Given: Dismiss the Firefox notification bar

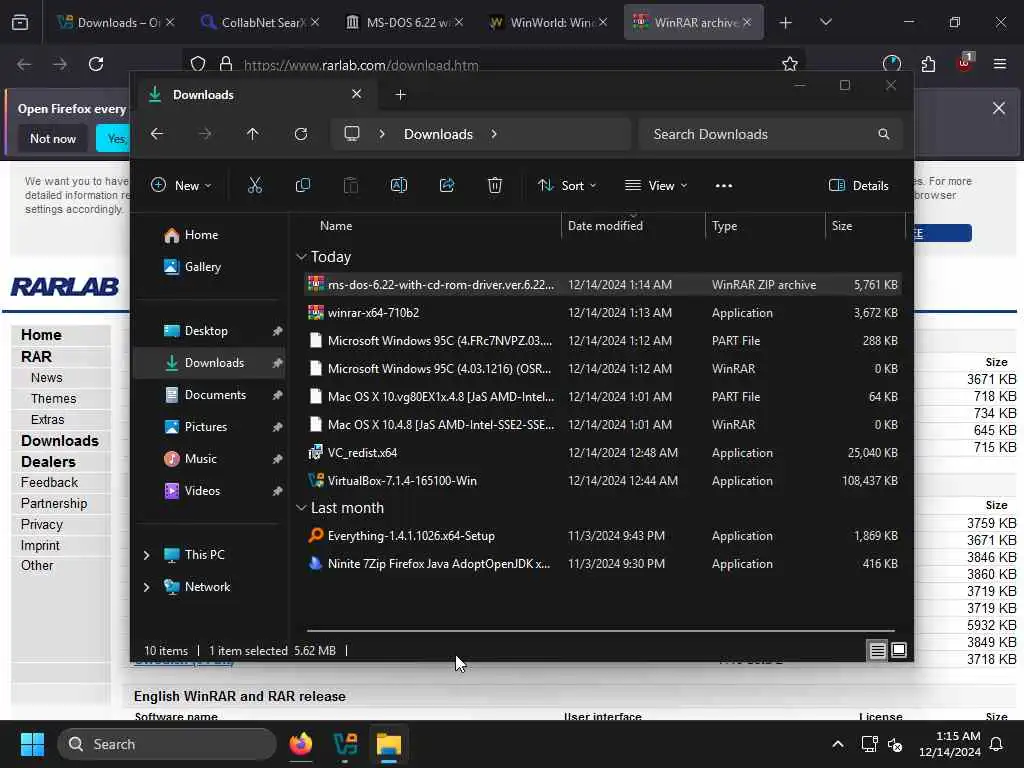Looking at the screenshot, I should 999,108.
